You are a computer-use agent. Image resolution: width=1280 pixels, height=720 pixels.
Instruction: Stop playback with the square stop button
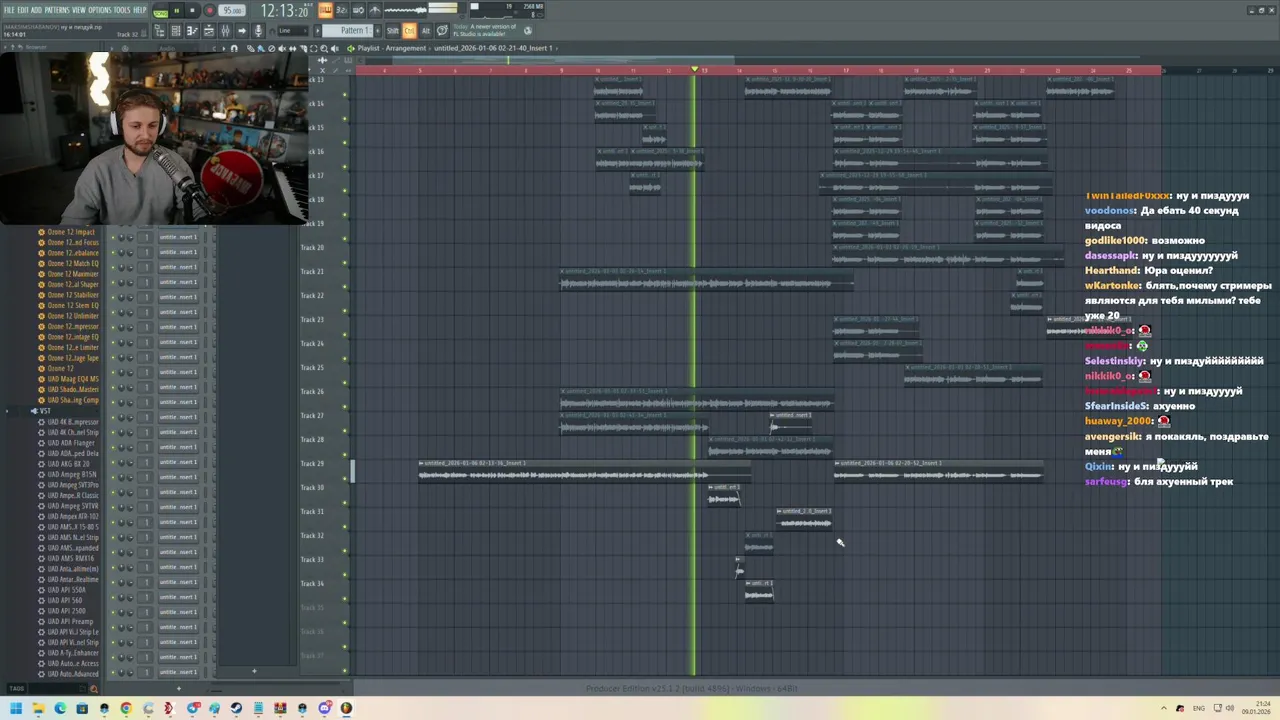click(192, 10)
